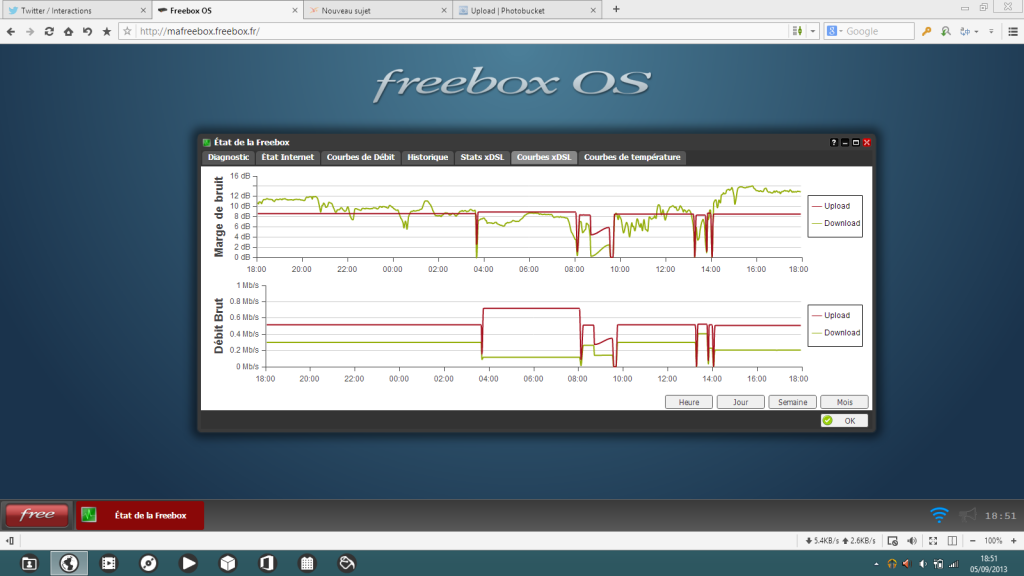
Task: Go forward with the browser forward arrow
Action: 30,31
